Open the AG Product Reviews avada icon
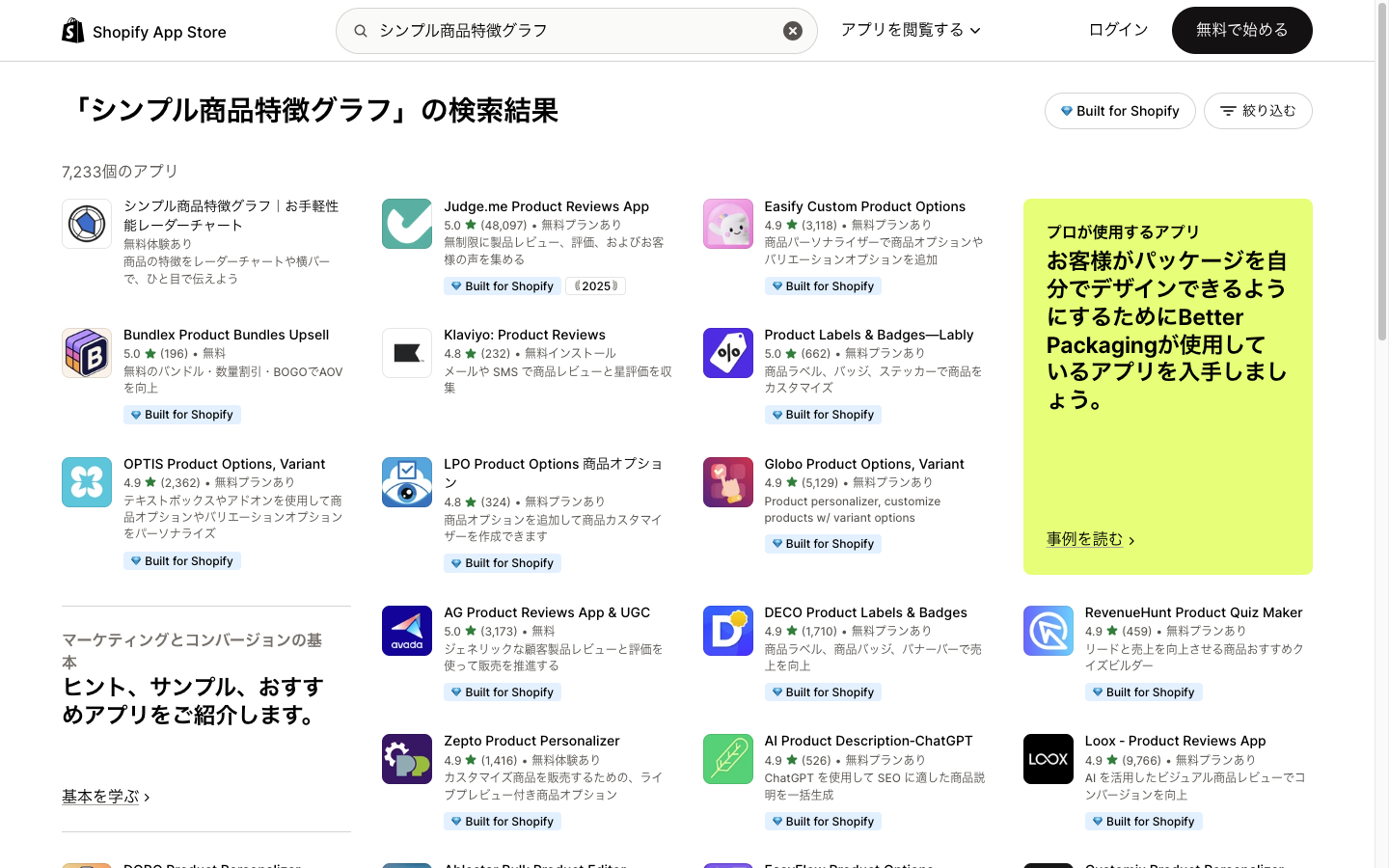This screenshot has width=1389, height=868. (x=407, y=631)
